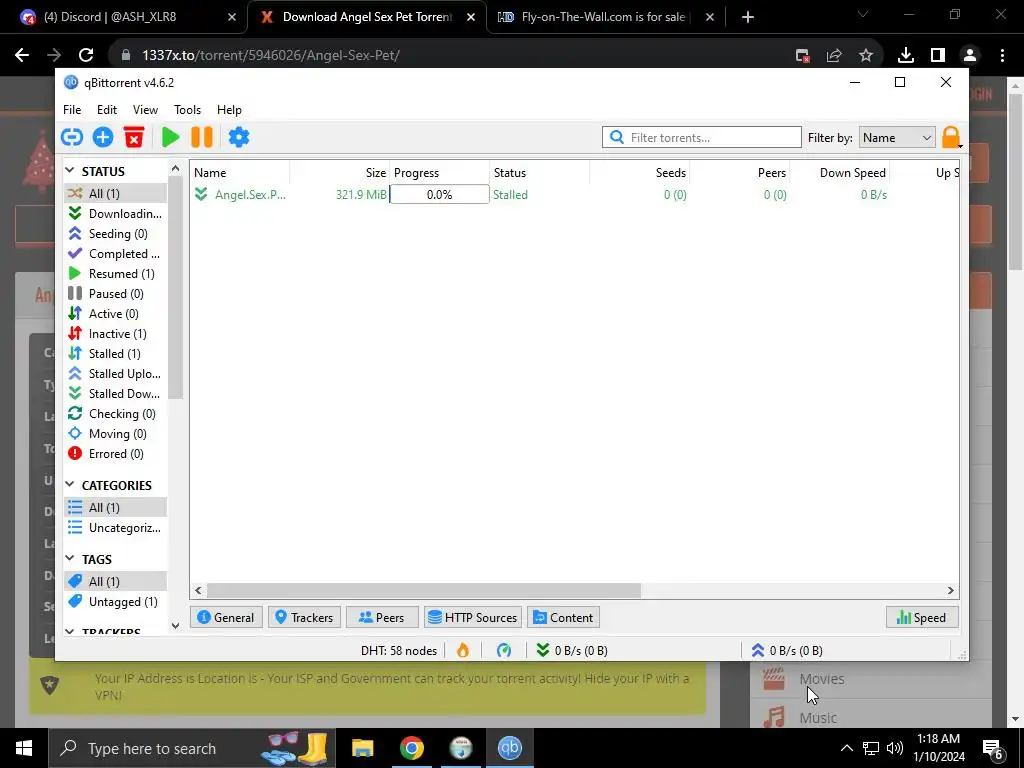This screenshot has width=1024, height=768.
Task: Open the Tools menu
Action: (187, 110)
